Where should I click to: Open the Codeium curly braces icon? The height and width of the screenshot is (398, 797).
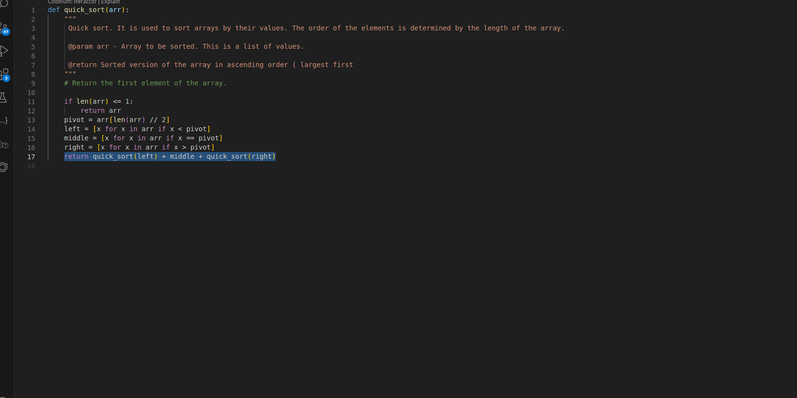click(4, 120)
